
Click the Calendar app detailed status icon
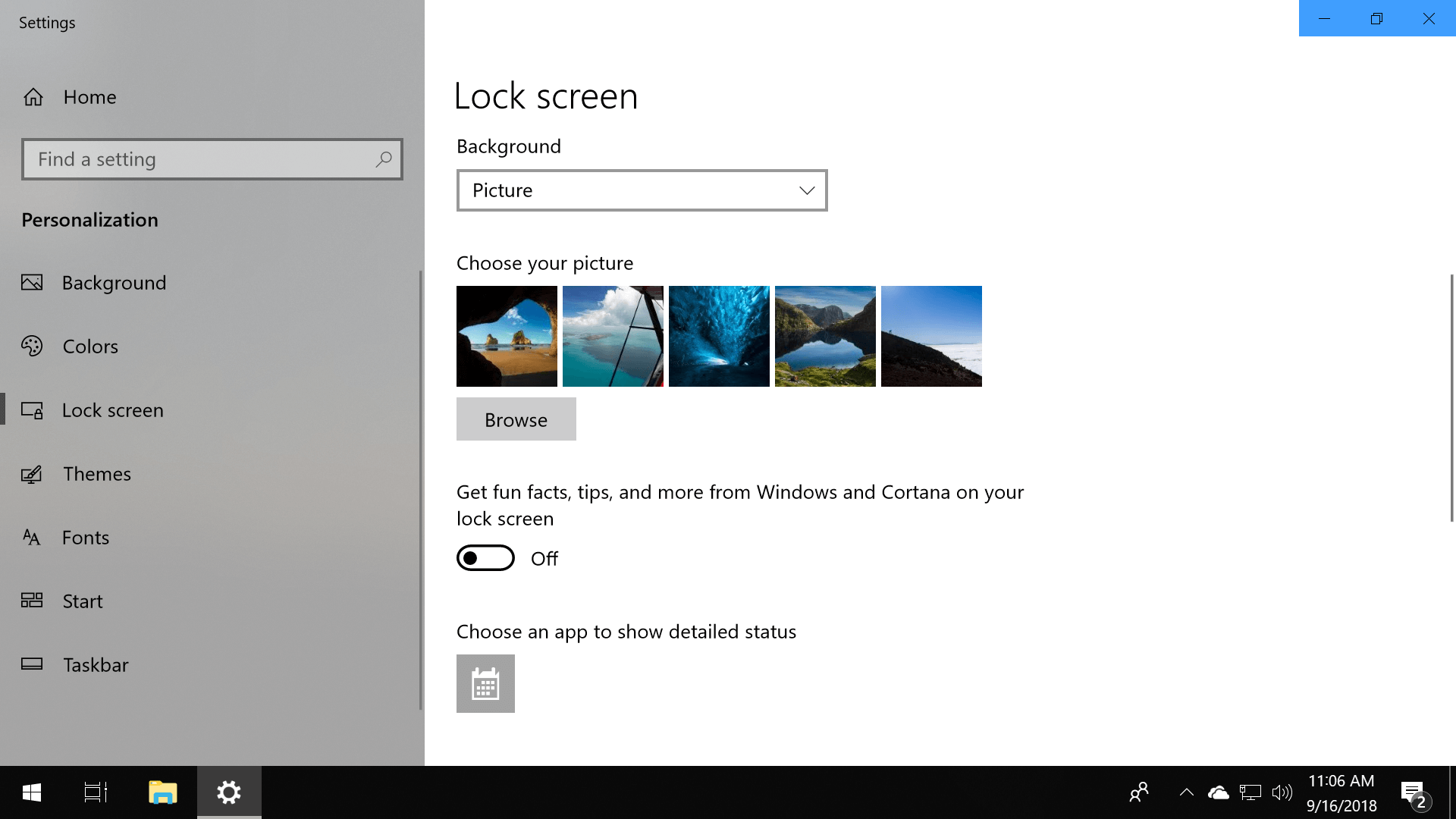pos(485,683)
